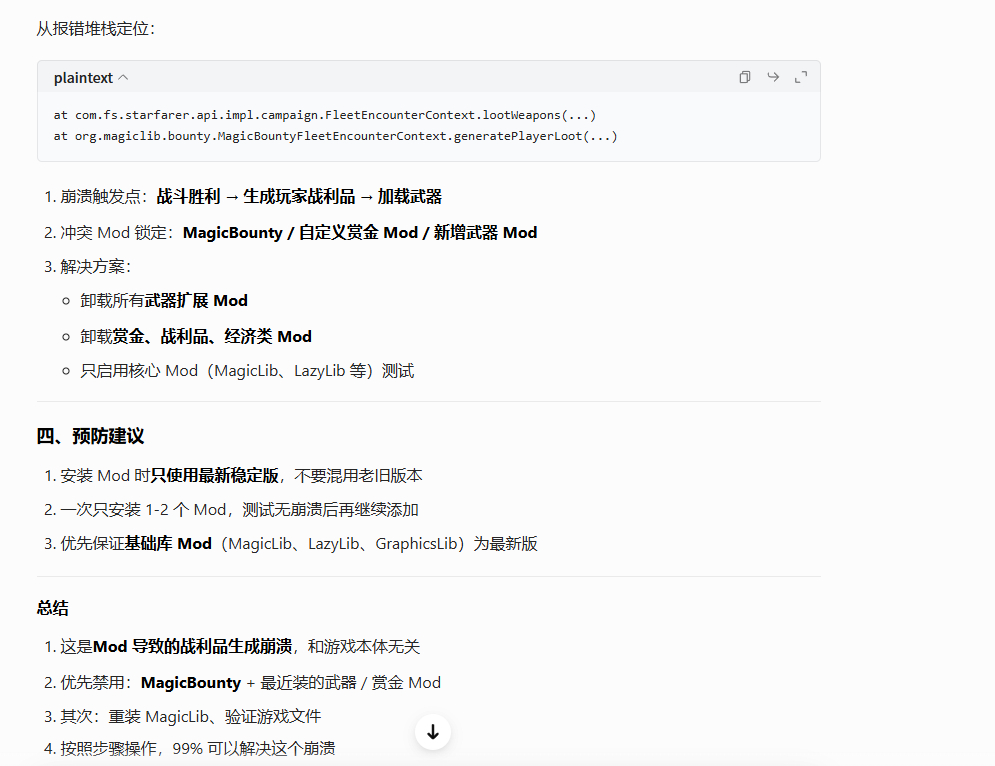
Task: Copy the plaintext code block contents
Action: coord(745,77)
